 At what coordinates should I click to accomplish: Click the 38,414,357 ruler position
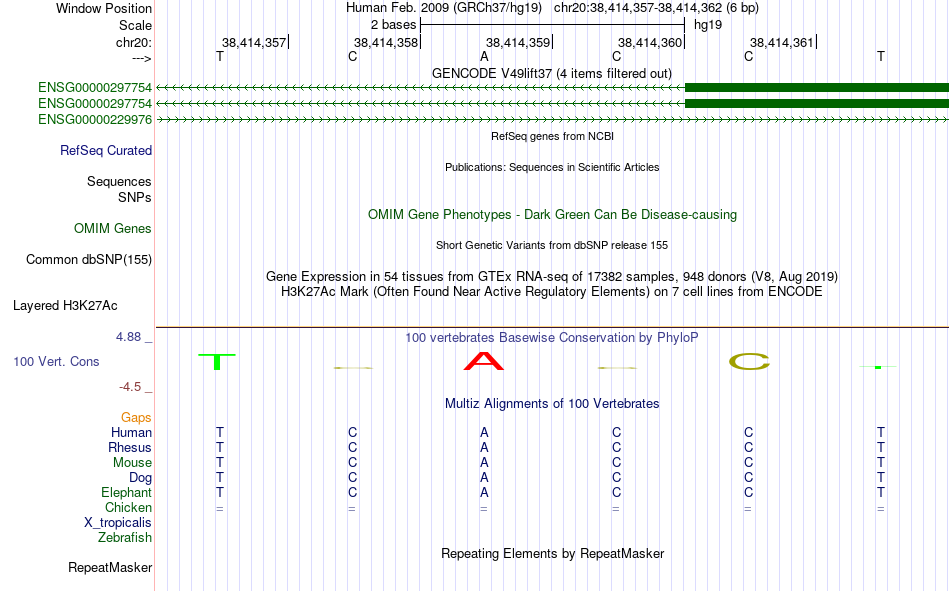[x=254, y=42]
